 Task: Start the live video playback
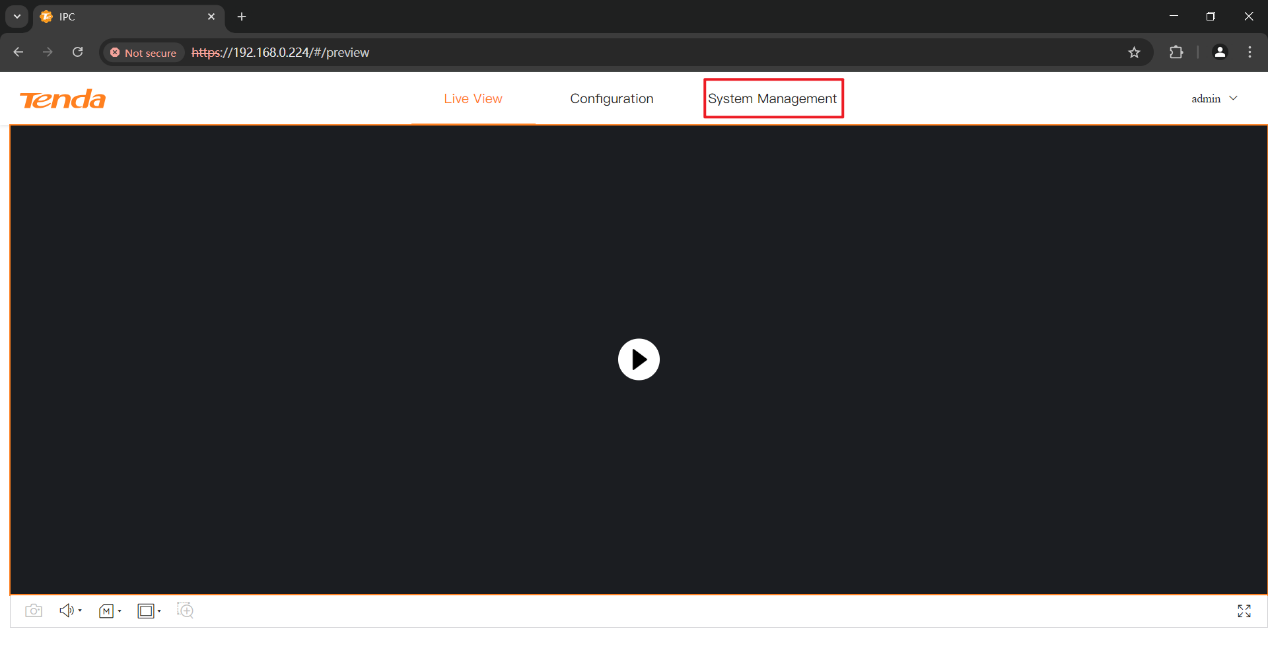point(639,359)
